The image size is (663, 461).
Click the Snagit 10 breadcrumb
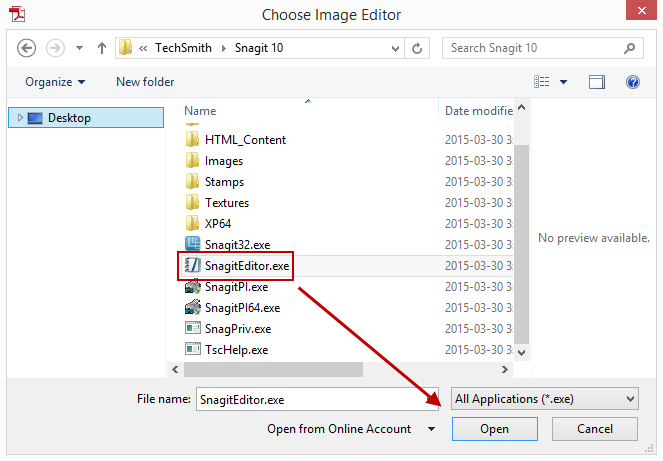tap(259, 48)
